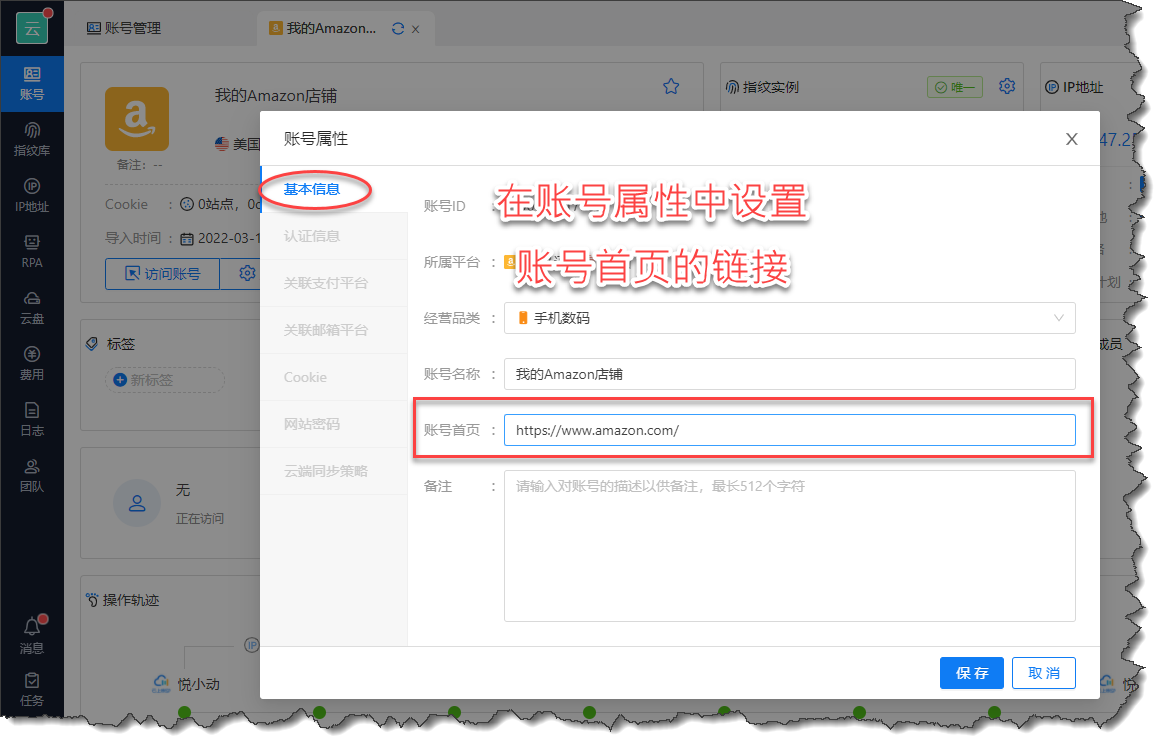The image size is (1168, 753).
Task: Click the 取消 button
Action: click(1044, 673)
